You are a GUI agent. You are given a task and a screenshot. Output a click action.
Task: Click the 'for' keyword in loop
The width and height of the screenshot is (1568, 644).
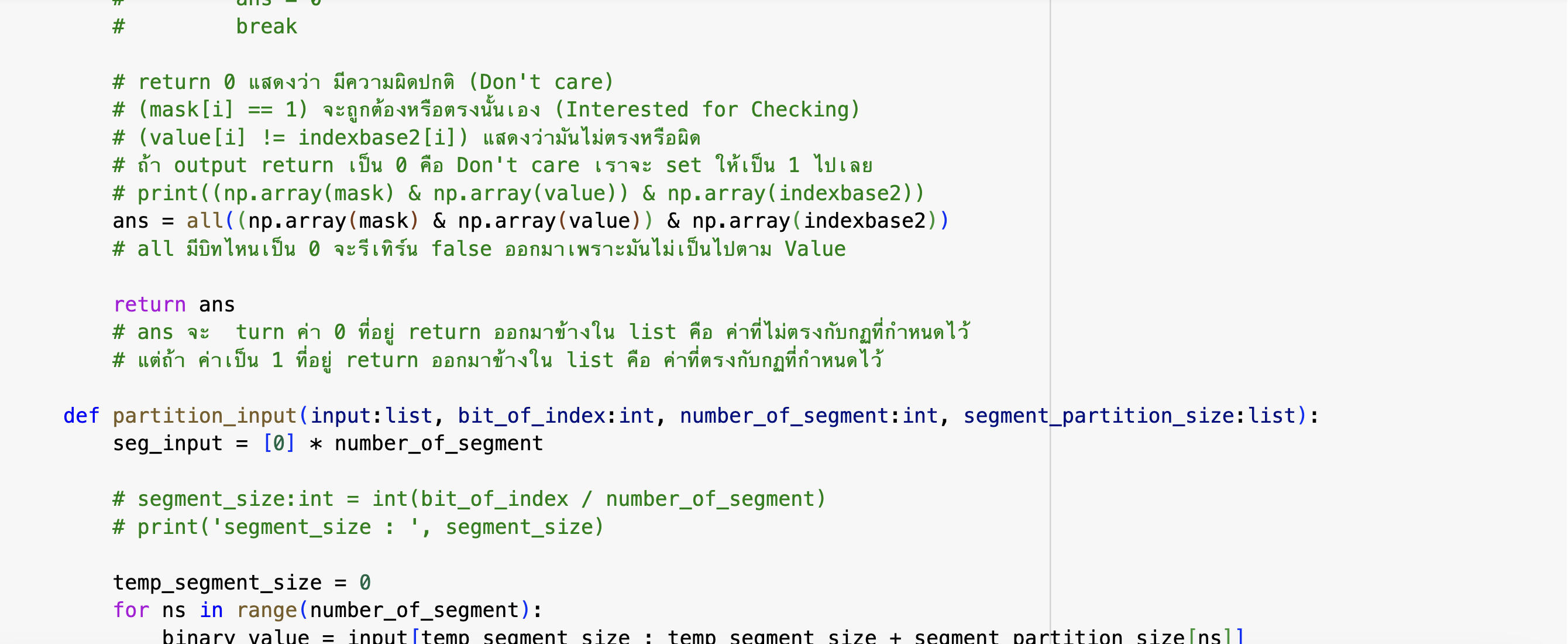(x=131, y=610)
